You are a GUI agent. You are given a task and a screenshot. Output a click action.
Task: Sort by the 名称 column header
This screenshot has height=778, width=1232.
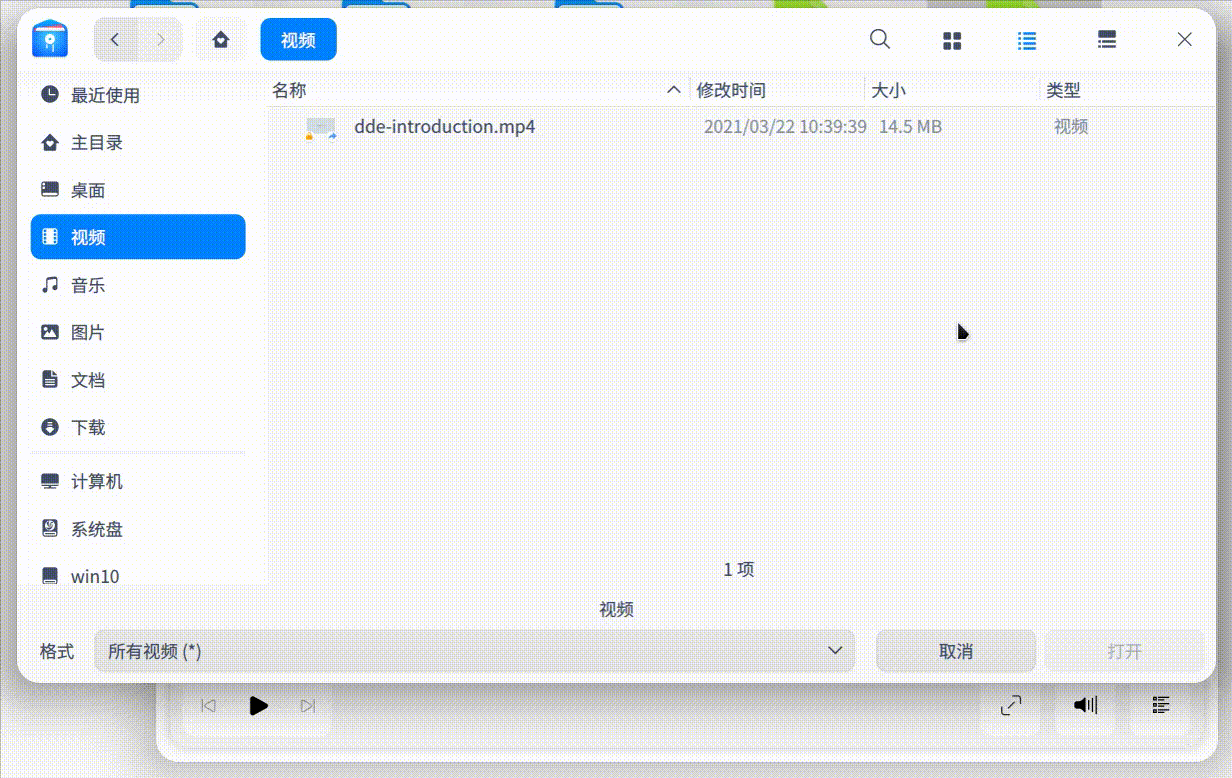click(478, 90)
